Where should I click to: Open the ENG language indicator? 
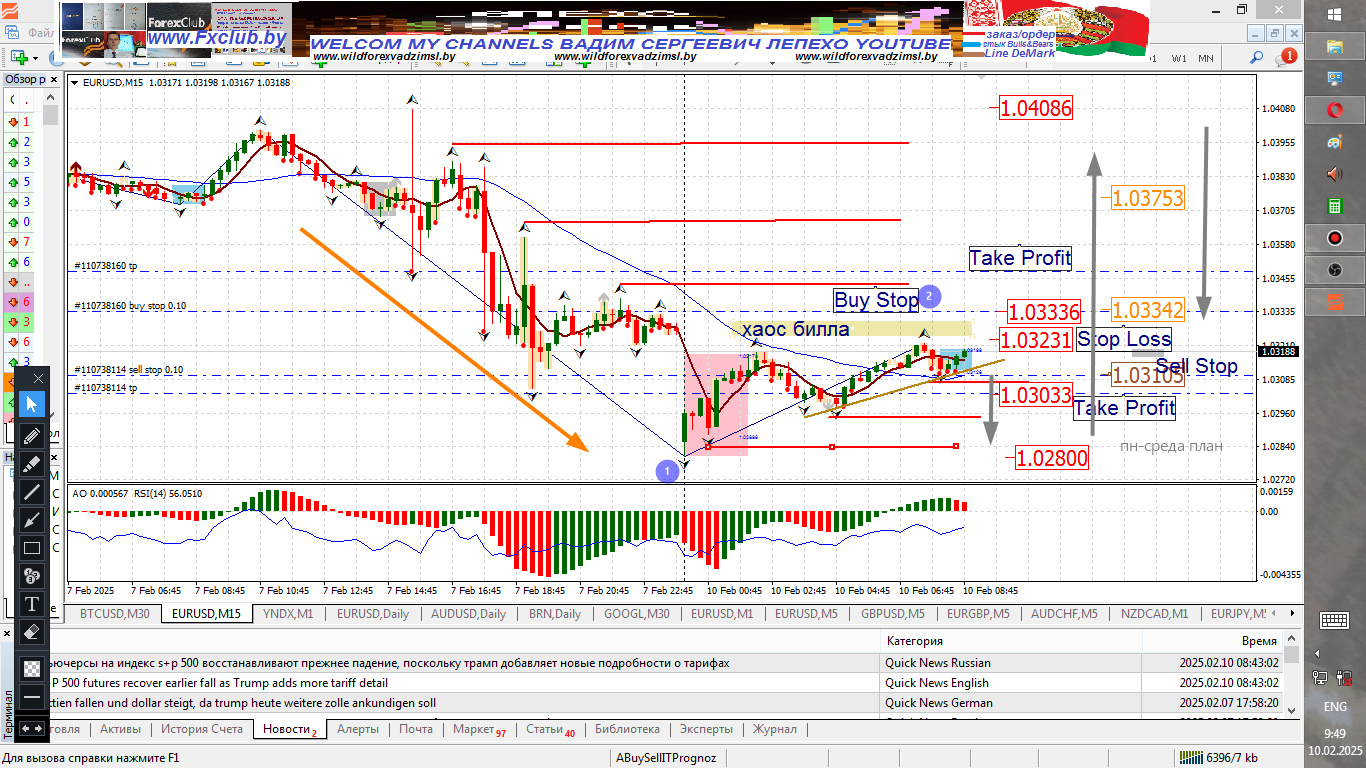pyautogui.click(x=1335, y=707)
